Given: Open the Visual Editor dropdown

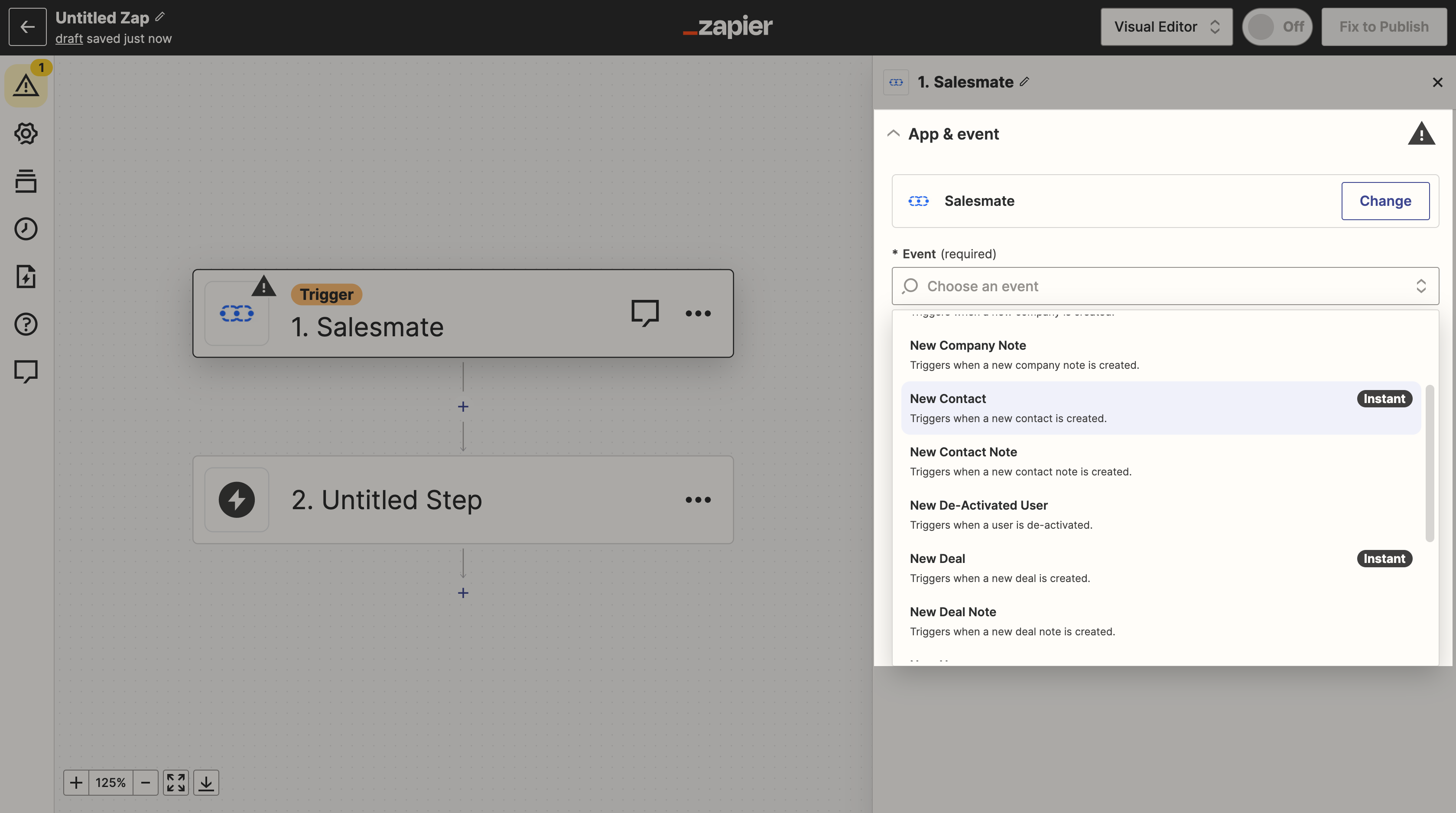Looking at the screenshot, I should click(1167, 26).
